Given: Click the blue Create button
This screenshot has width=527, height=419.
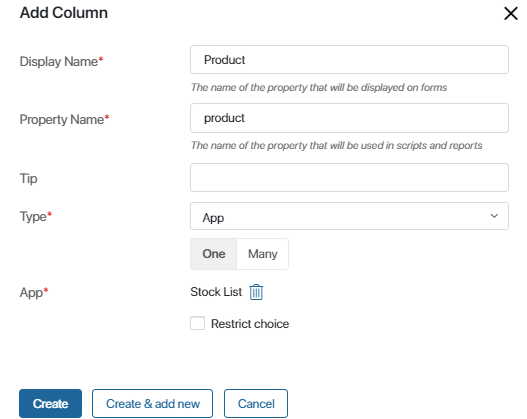Looking at the screenshot, I should [50, 404].
